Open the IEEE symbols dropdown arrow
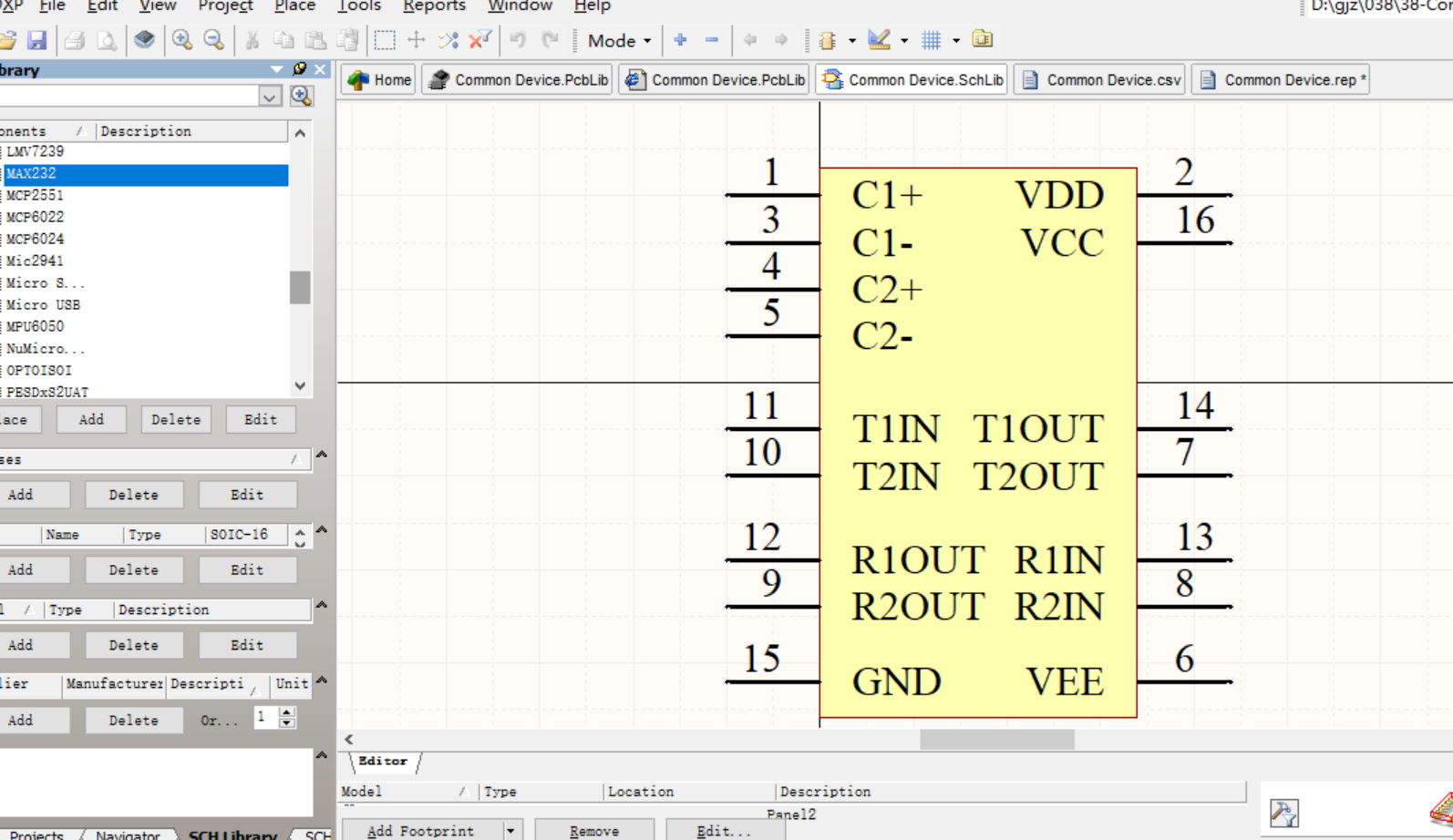1453x840 pixels. (852, 40)
